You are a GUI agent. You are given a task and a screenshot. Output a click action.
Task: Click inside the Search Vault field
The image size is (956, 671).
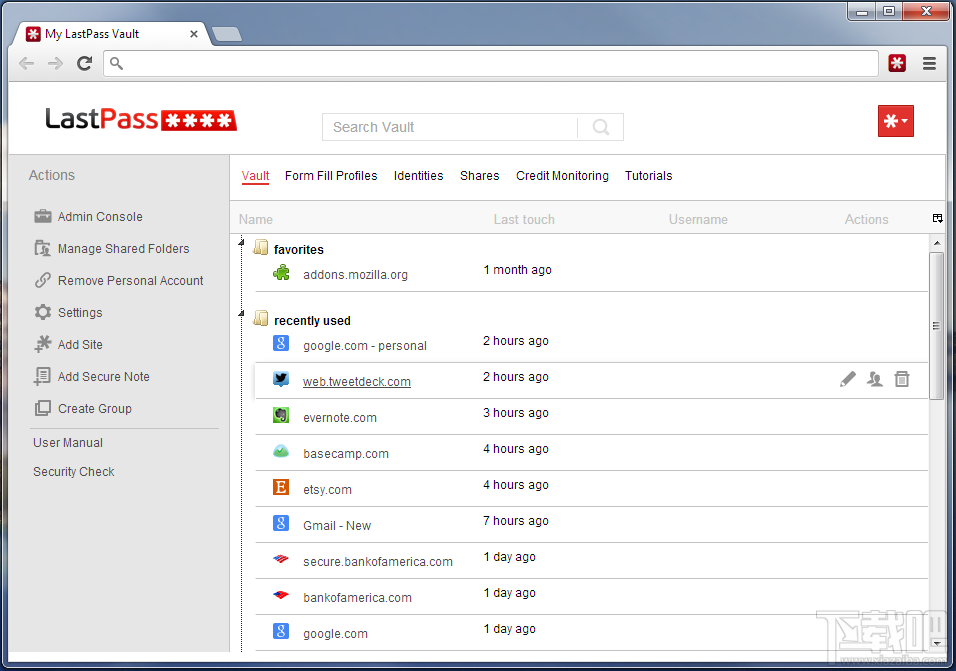(450, 127)
